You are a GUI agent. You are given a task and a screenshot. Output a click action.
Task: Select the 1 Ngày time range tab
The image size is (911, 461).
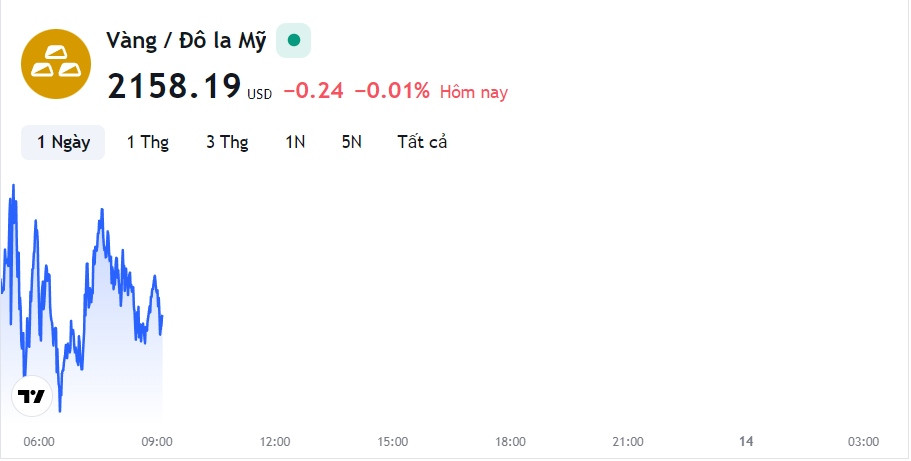point(63,142)
